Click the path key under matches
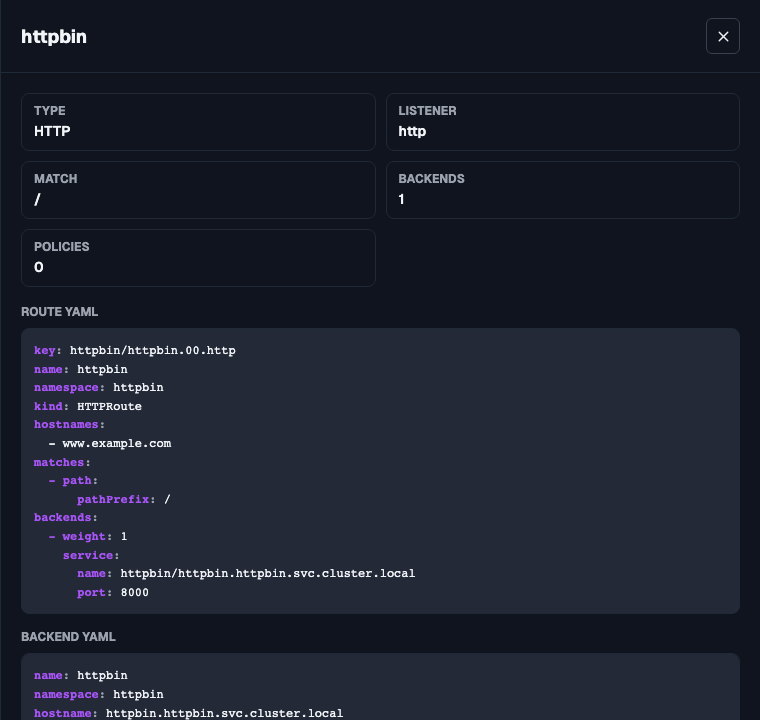760x720 pixels. pyautogui.click(x=77, y=480)
